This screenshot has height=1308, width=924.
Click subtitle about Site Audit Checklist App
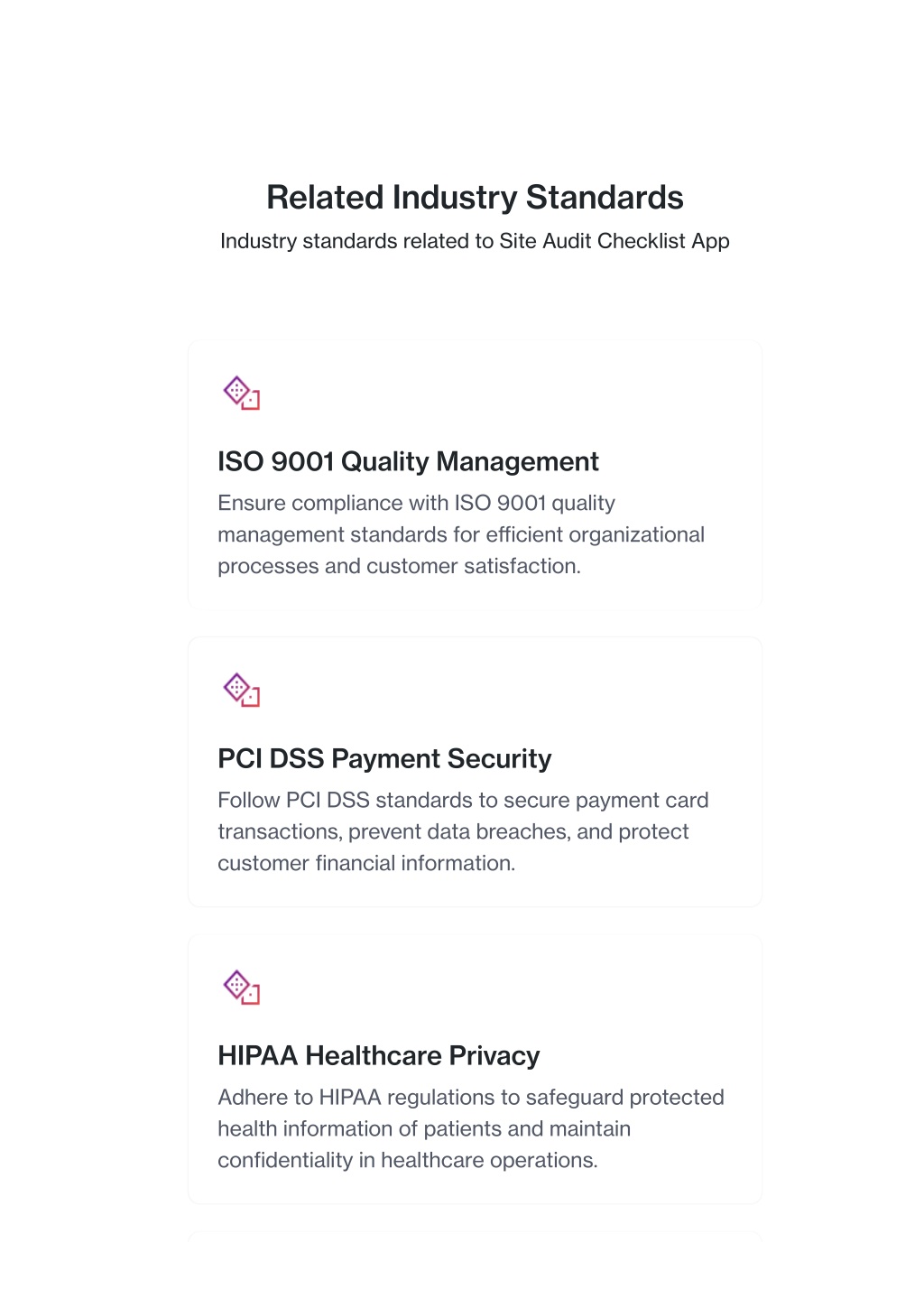475,241
